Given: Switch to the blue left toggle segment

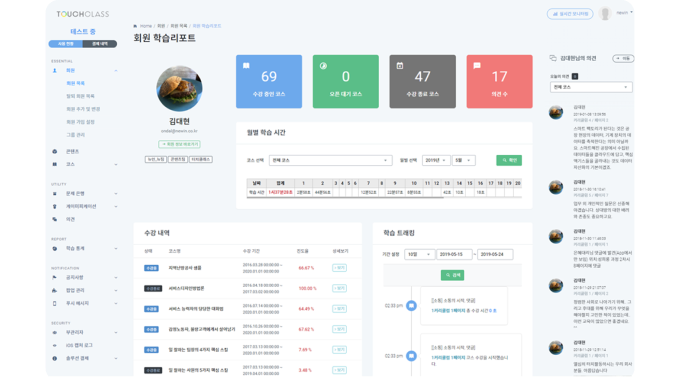Looking at the screenshot, I should [x=65, y=44].
